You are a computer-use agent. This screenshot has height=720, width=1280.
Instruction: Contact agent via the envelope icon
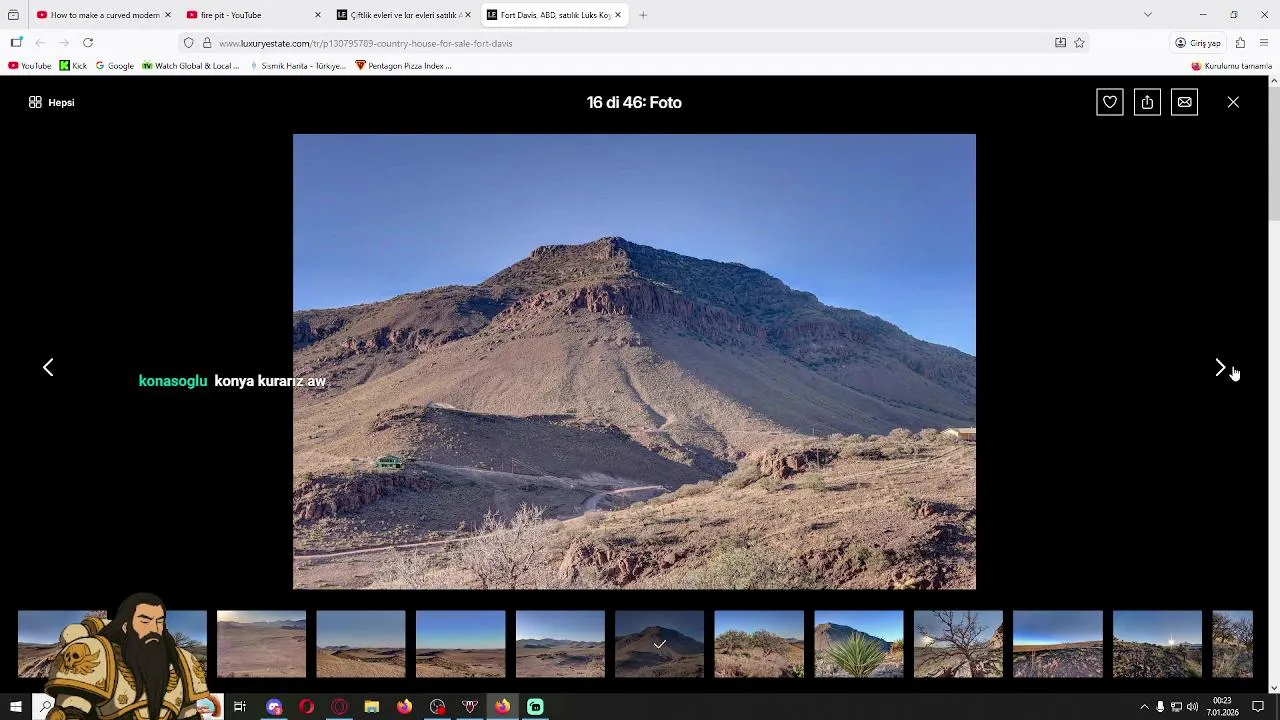coord(1184,102)
